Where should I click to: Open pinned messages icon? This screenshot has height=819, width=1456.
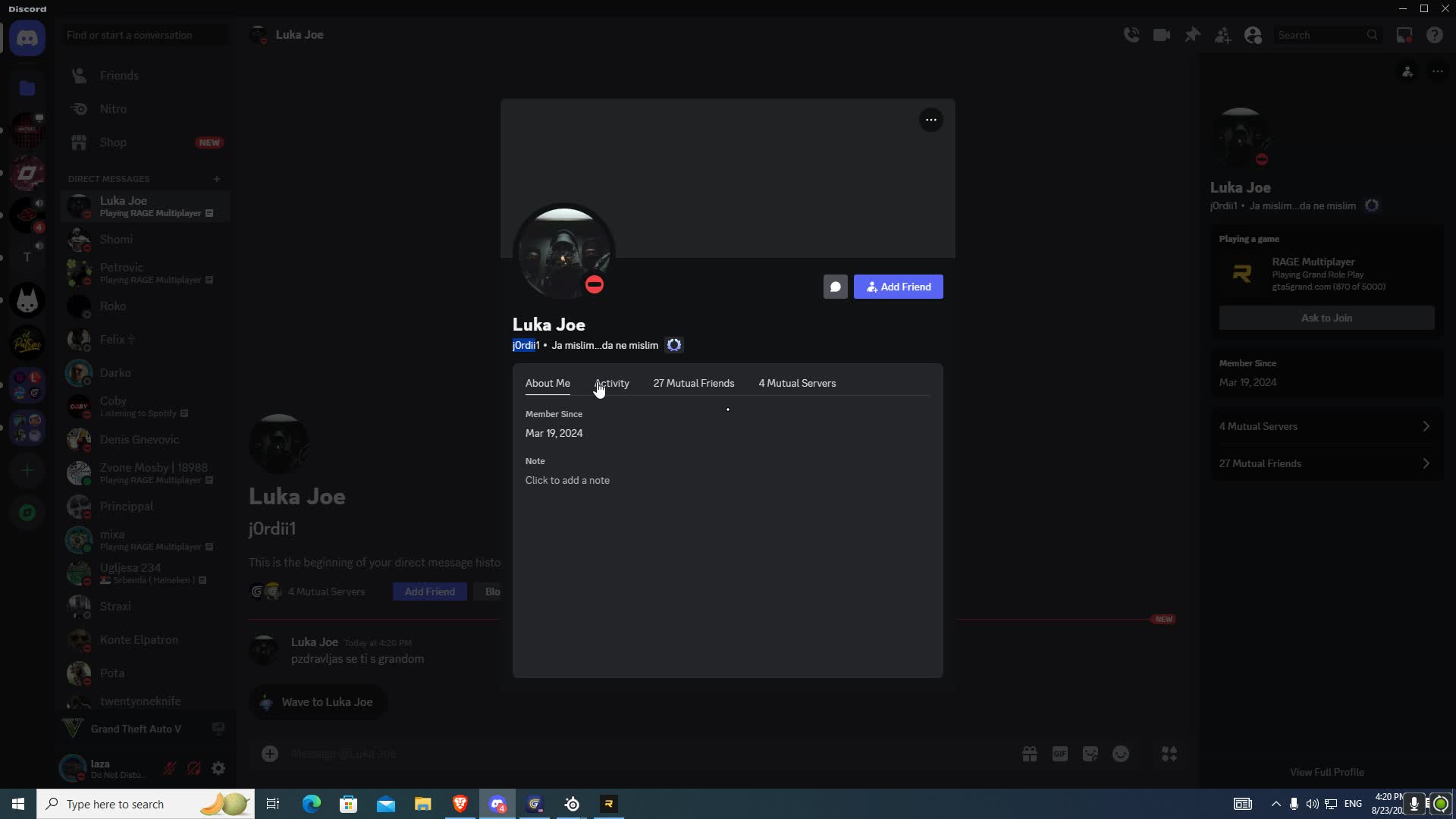coord(1192,35)
